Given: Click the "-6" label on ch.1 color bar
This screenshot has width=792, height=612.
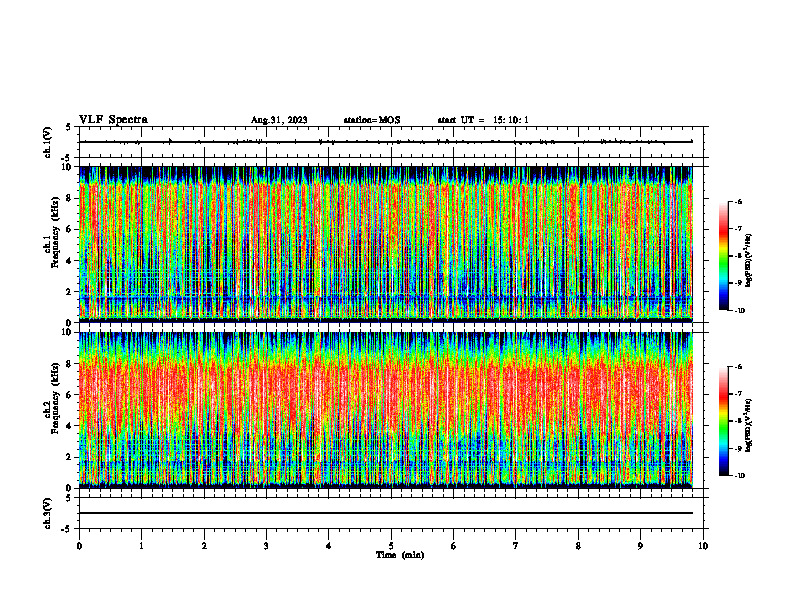Looking at the screenshot, I should click(x=738, y=201).
